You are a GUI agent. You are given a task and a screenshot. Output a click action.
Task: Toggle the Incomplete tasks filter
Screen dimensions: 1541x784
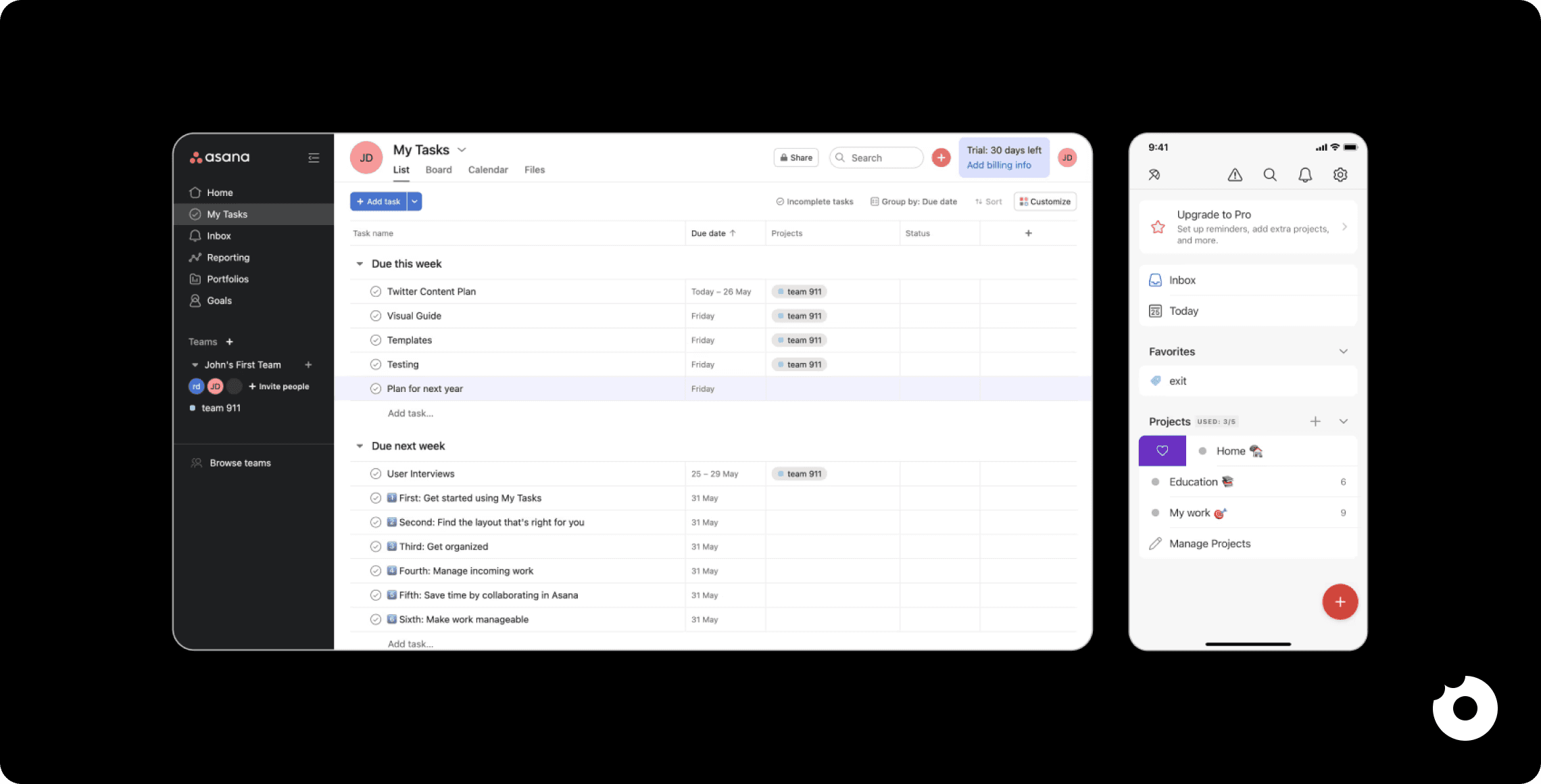[814, 201]
